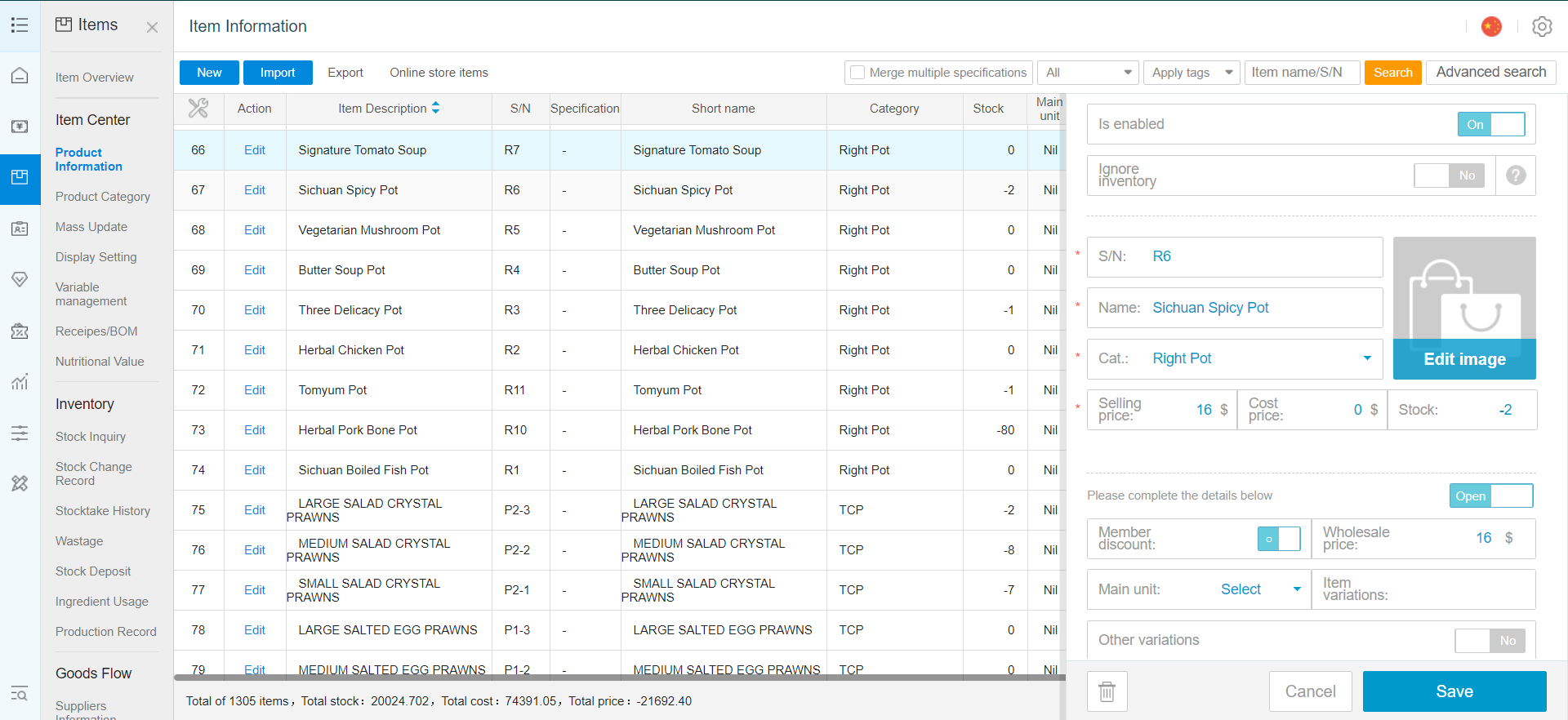Viewport: 1568px width, 720px height.
Task: Open the Apply tags dropdown
Action: 1192,73
